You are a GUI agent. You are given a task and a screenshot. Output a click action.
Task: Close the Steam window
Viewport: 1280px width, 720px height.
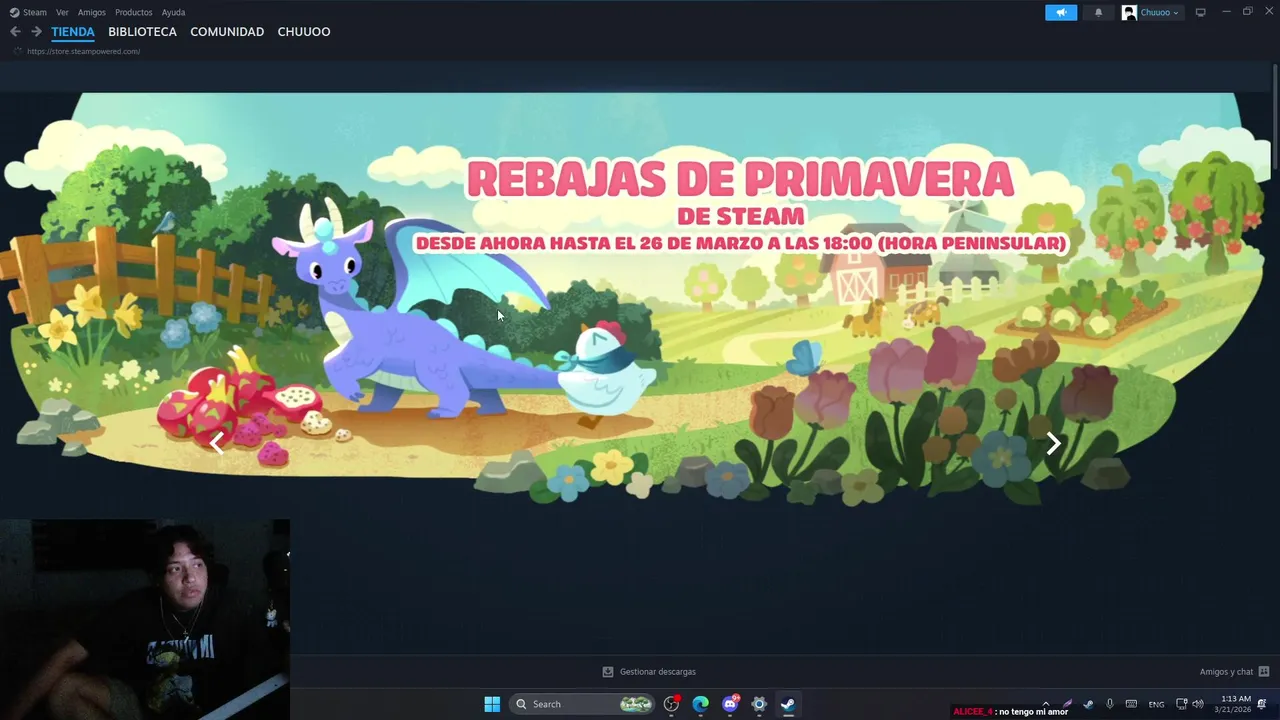[x=1268, y=12]
